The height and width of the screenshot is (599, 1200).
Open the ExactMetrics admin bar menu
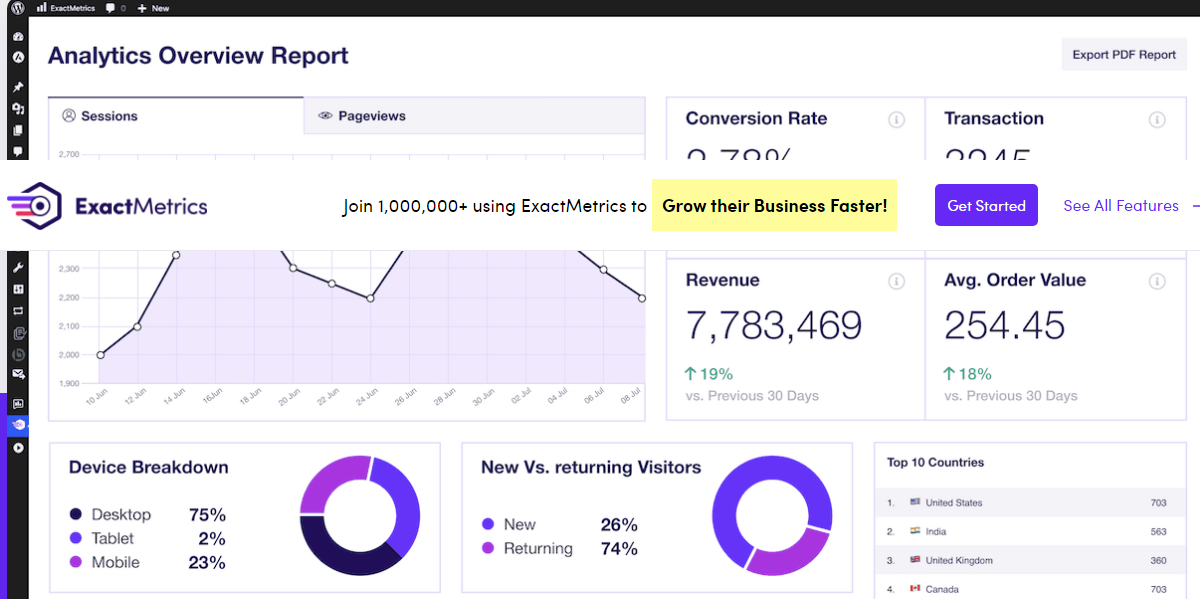(x=68, y=8)
